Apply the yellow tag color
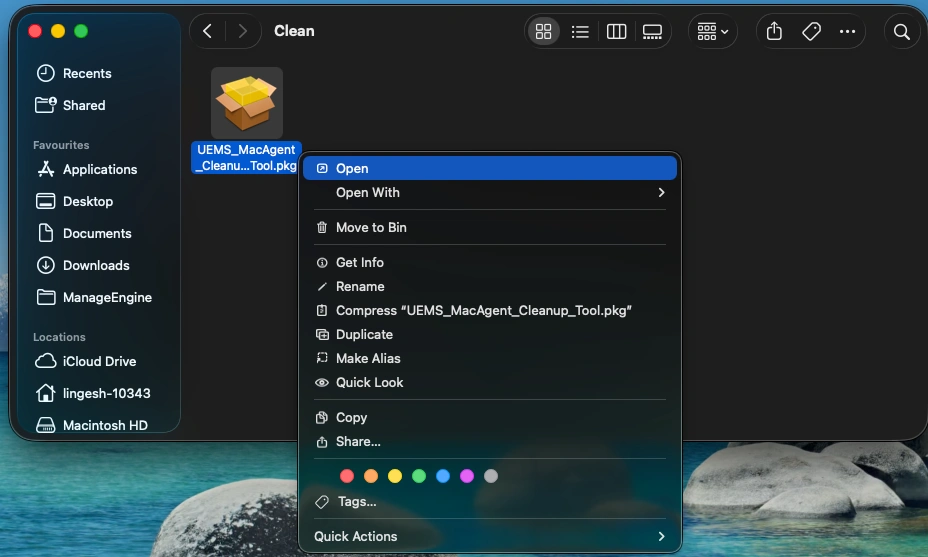 click(x=395, y=476)
